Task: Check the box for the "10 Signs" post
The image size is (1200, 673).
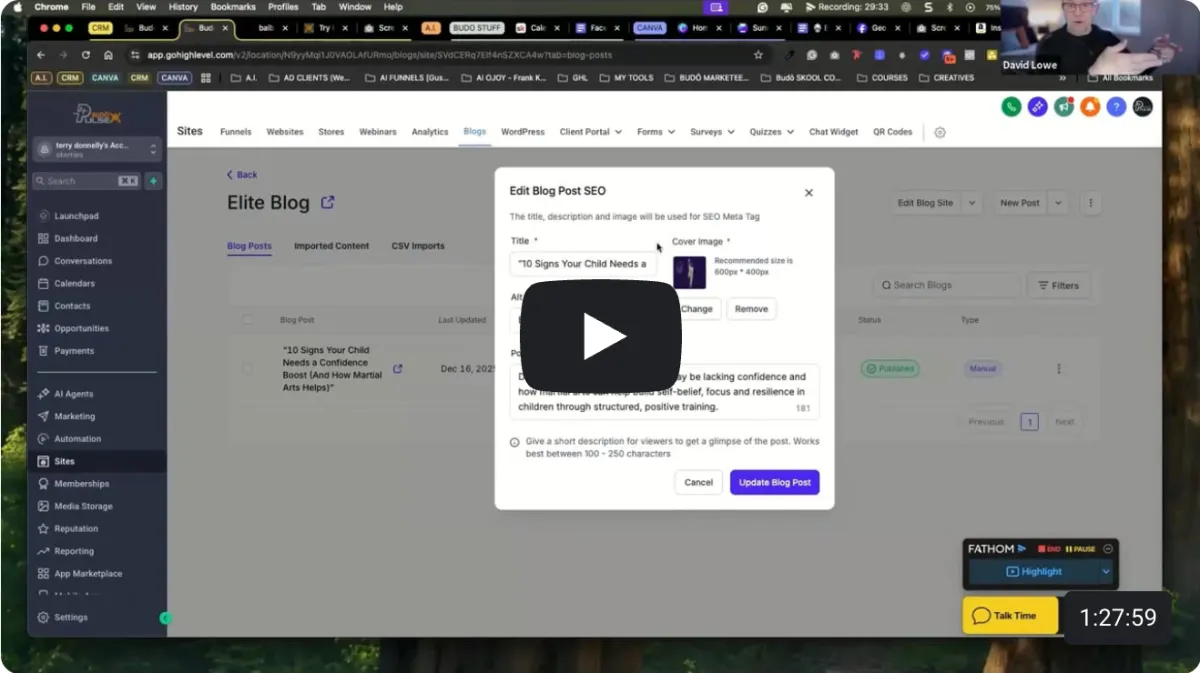Action: [247, 368]
